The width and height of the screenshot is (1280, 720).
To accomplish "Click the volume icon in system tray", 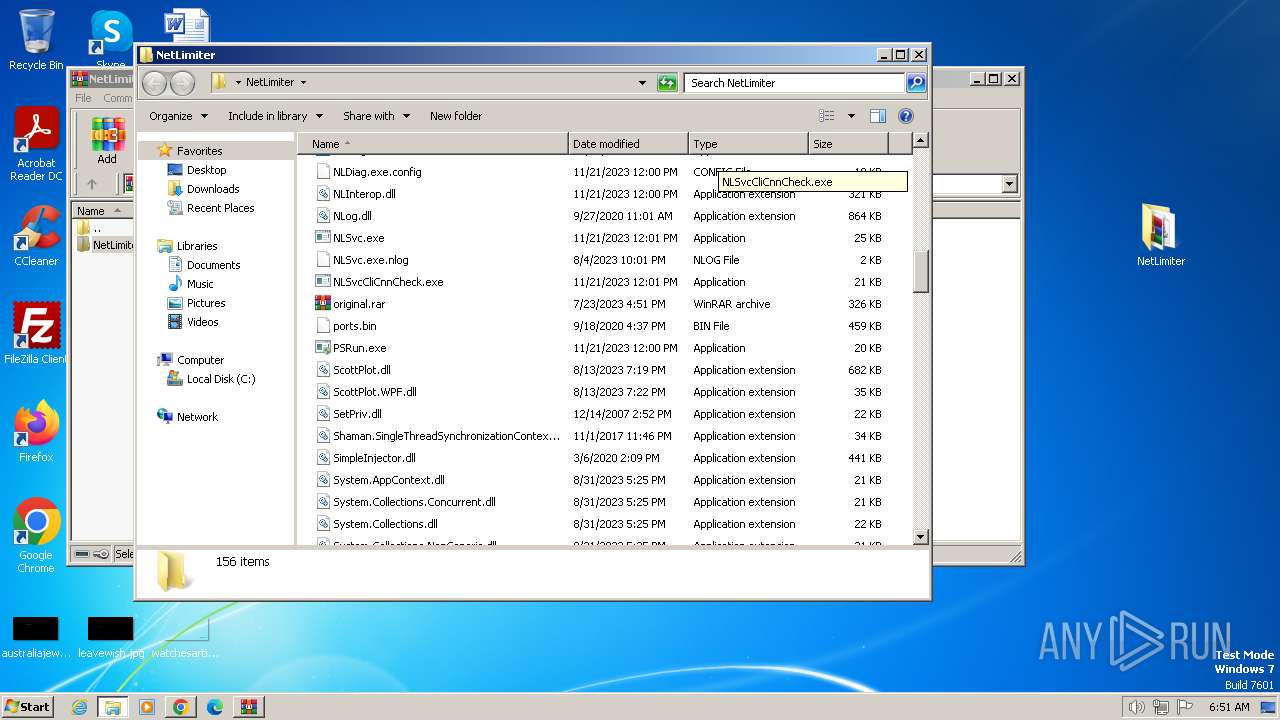I will pos(1136,707).
